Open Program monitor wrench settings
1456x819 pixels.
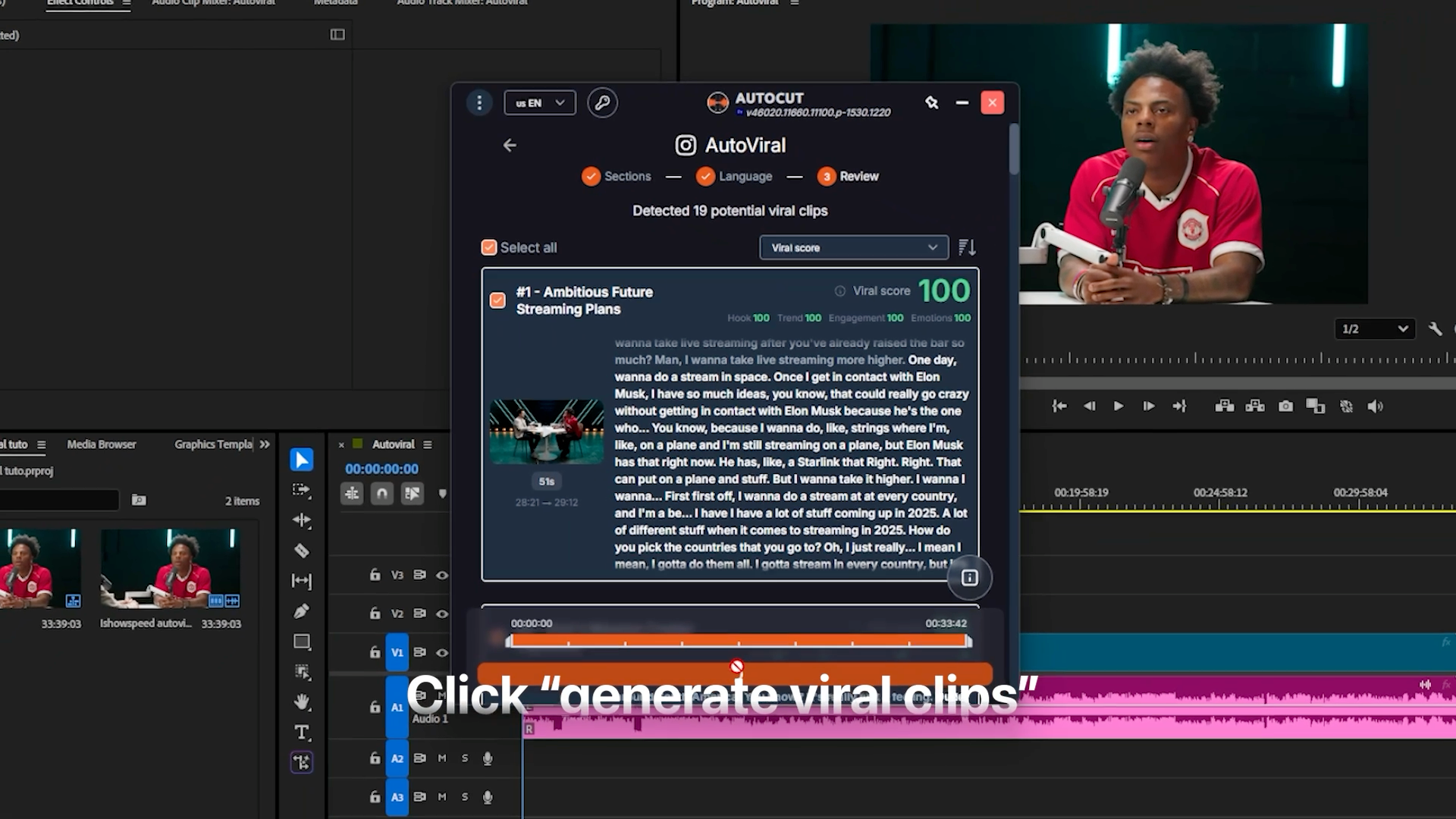tap(1435, 328)
